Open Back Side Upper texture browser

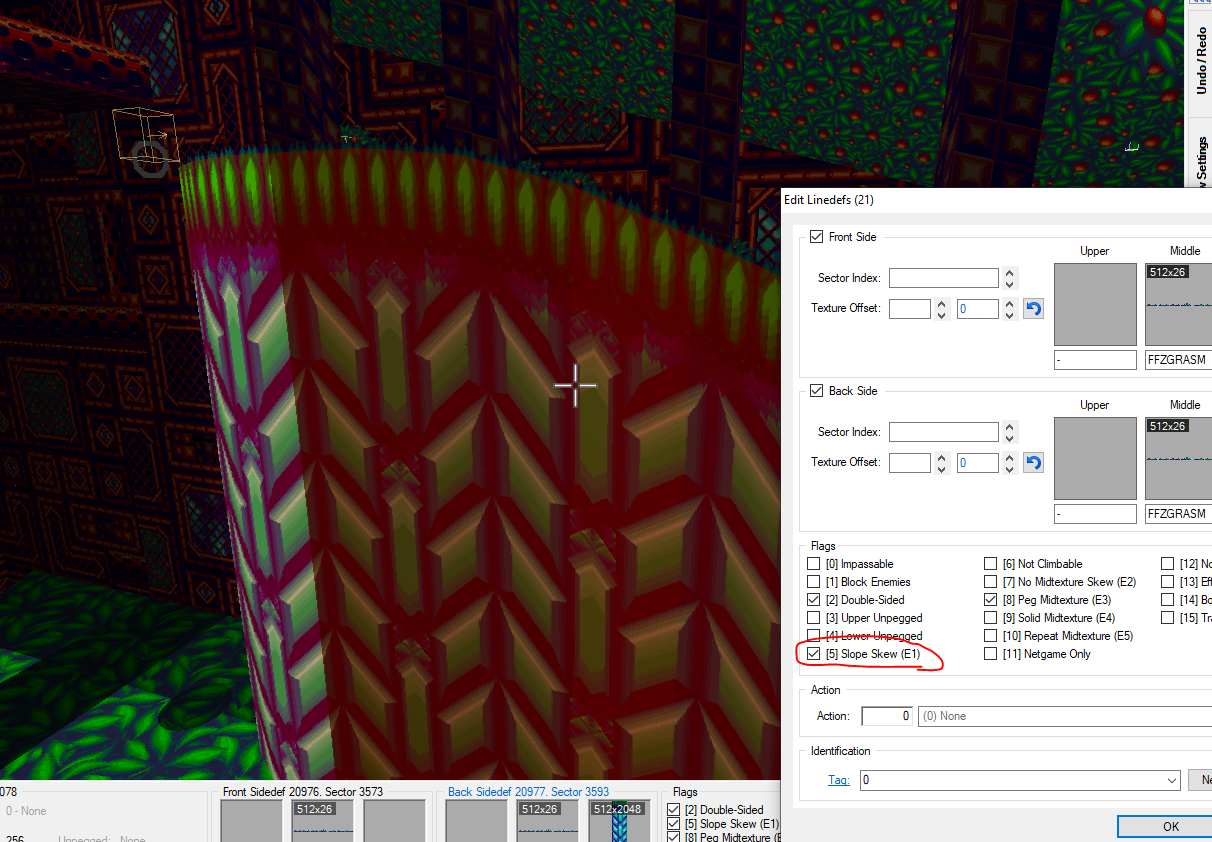1095,458
